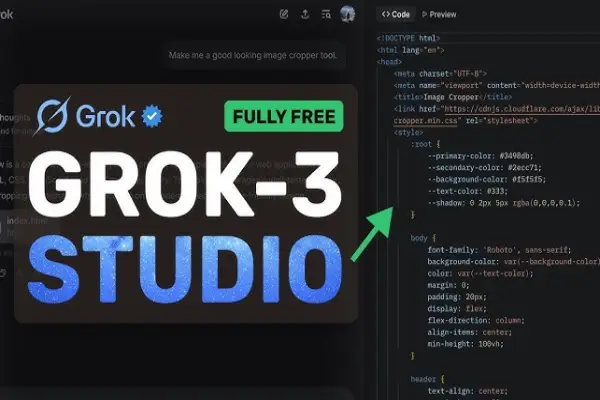Click the 'background-color: var(--background-color)' line
600x400 pixels.
point(514,262)
